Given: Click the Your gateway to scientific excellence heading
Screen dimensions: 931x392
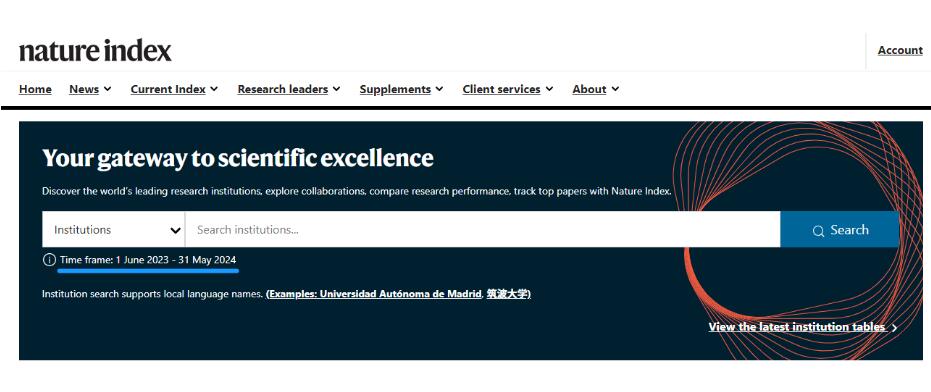Looking at the screenshot, I should (238, 159).
